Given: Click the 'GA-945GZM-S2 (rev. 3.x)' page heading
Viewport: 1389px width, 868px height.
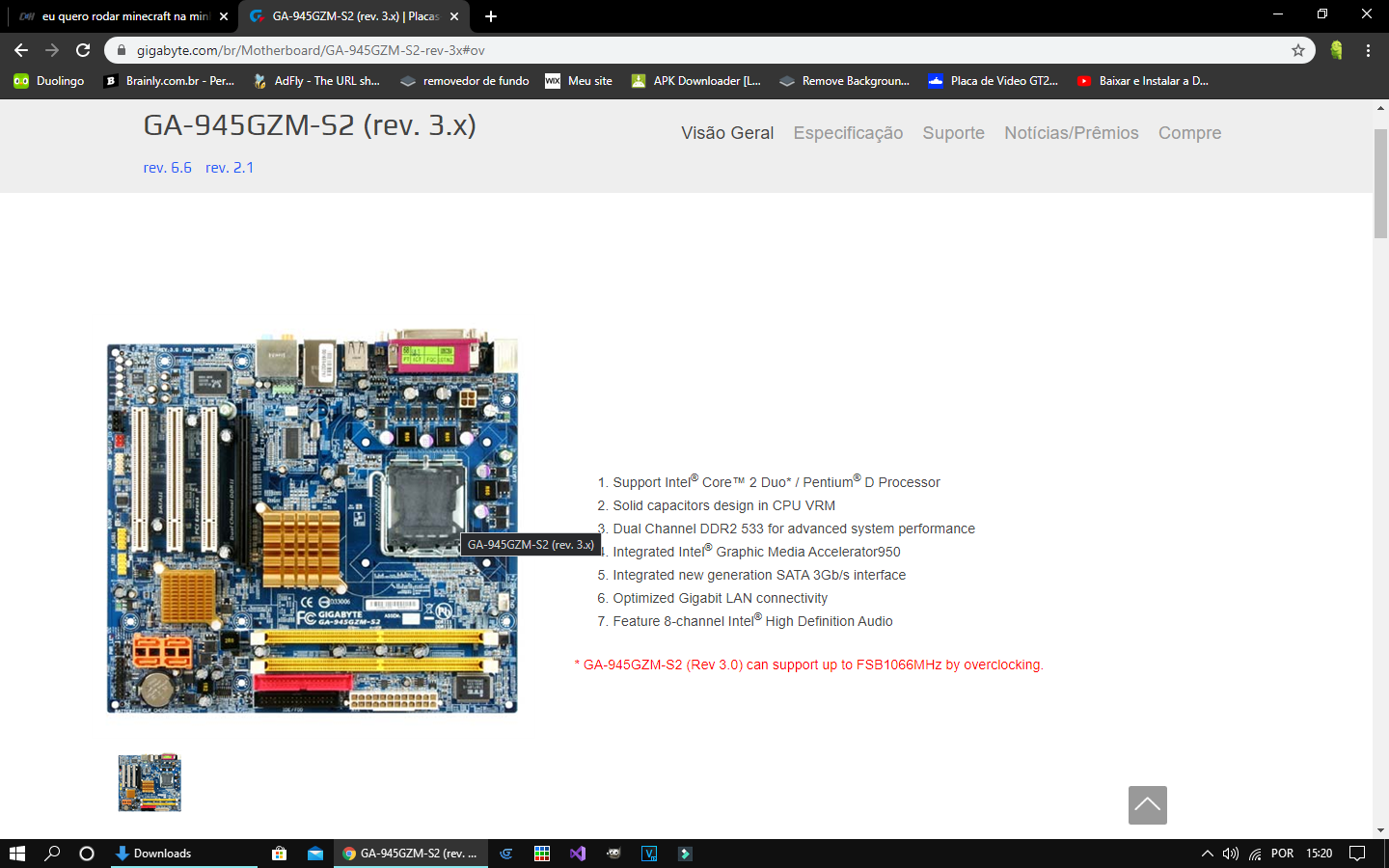Looking at the screenshot, I should (310, 125).
